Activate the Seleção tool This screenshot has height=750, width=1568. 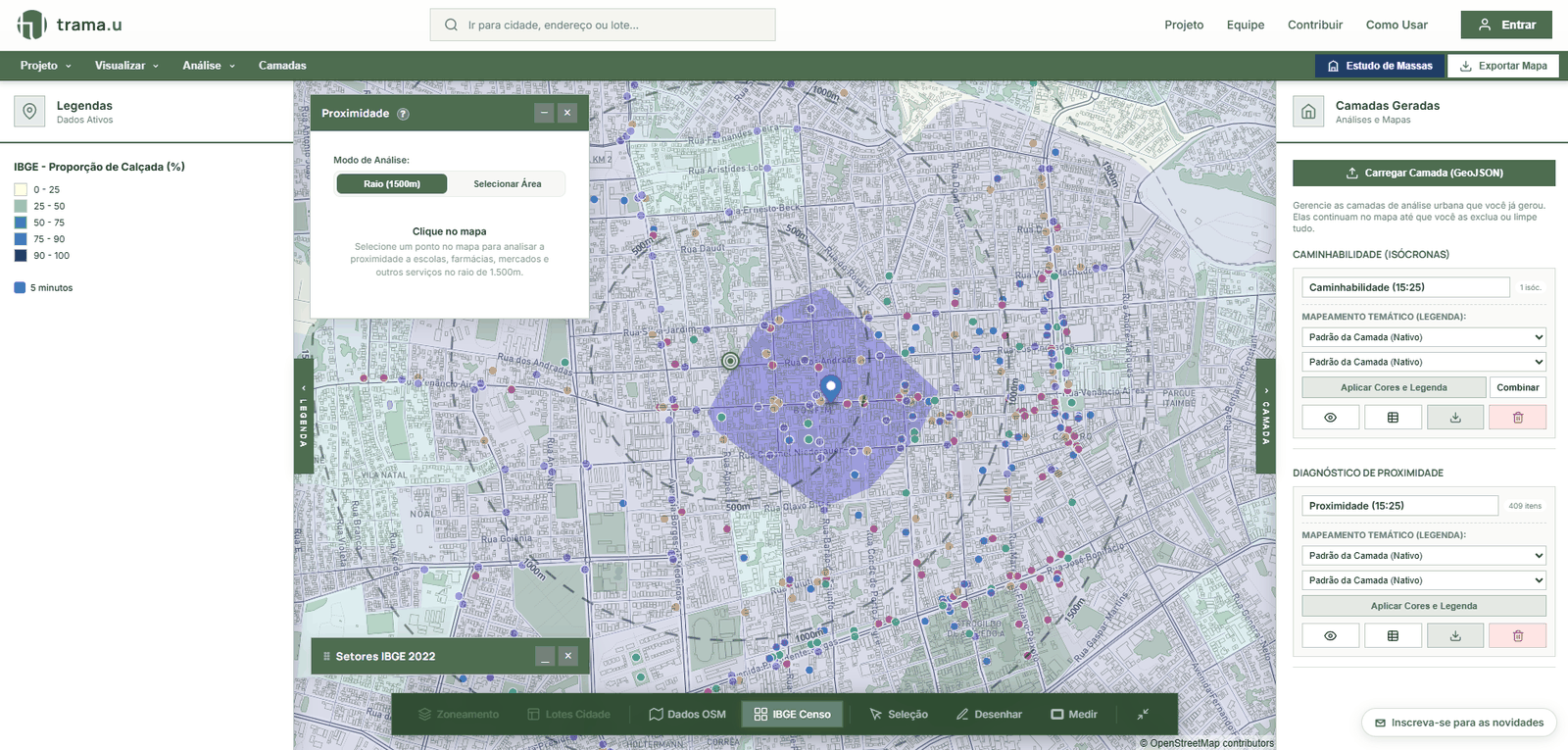pyautogui.click(x=899, y=715)
